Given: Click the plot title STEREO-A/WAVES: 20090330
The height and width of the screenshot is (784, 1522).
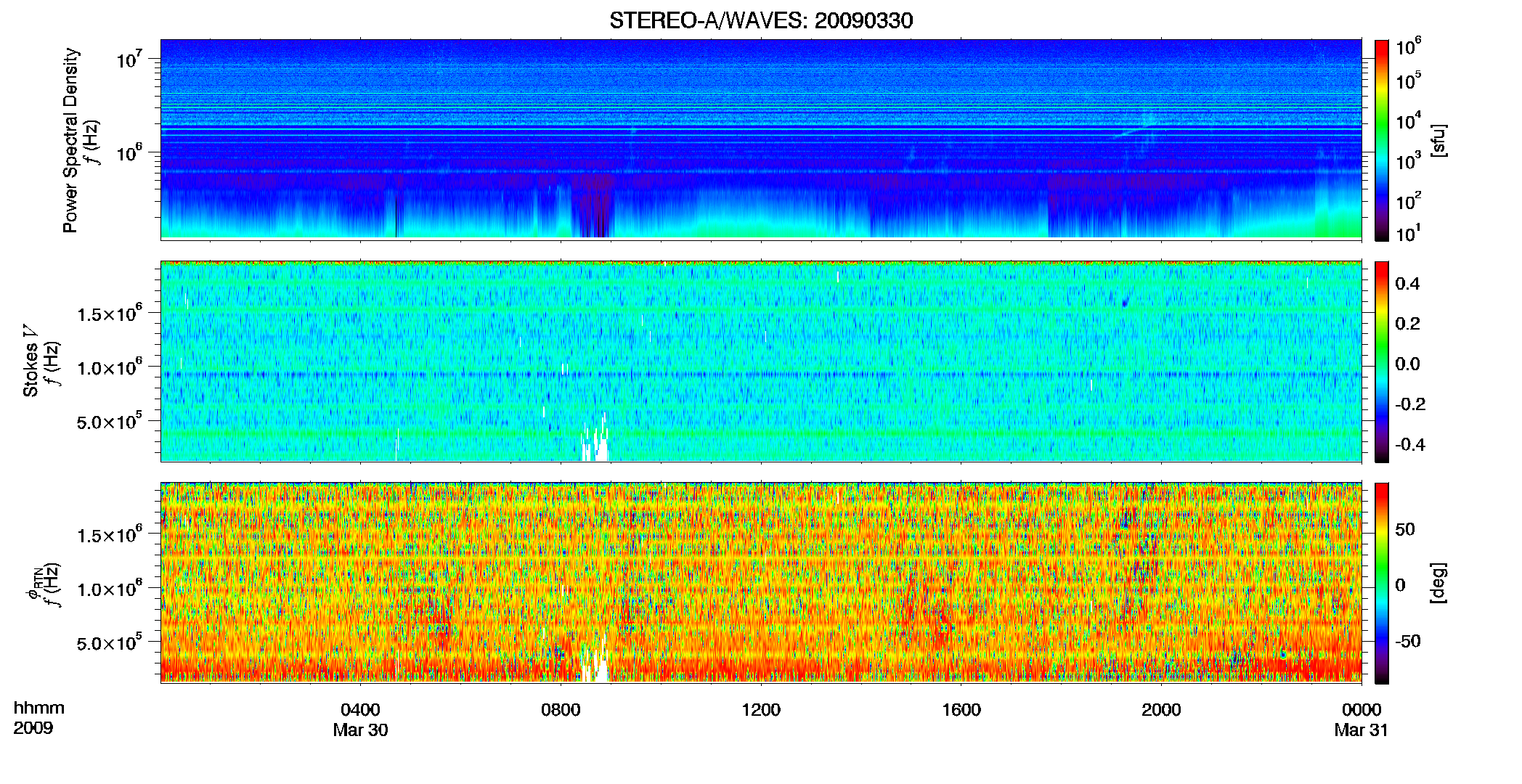Looking at the screenshot, I should pos(761,20).
